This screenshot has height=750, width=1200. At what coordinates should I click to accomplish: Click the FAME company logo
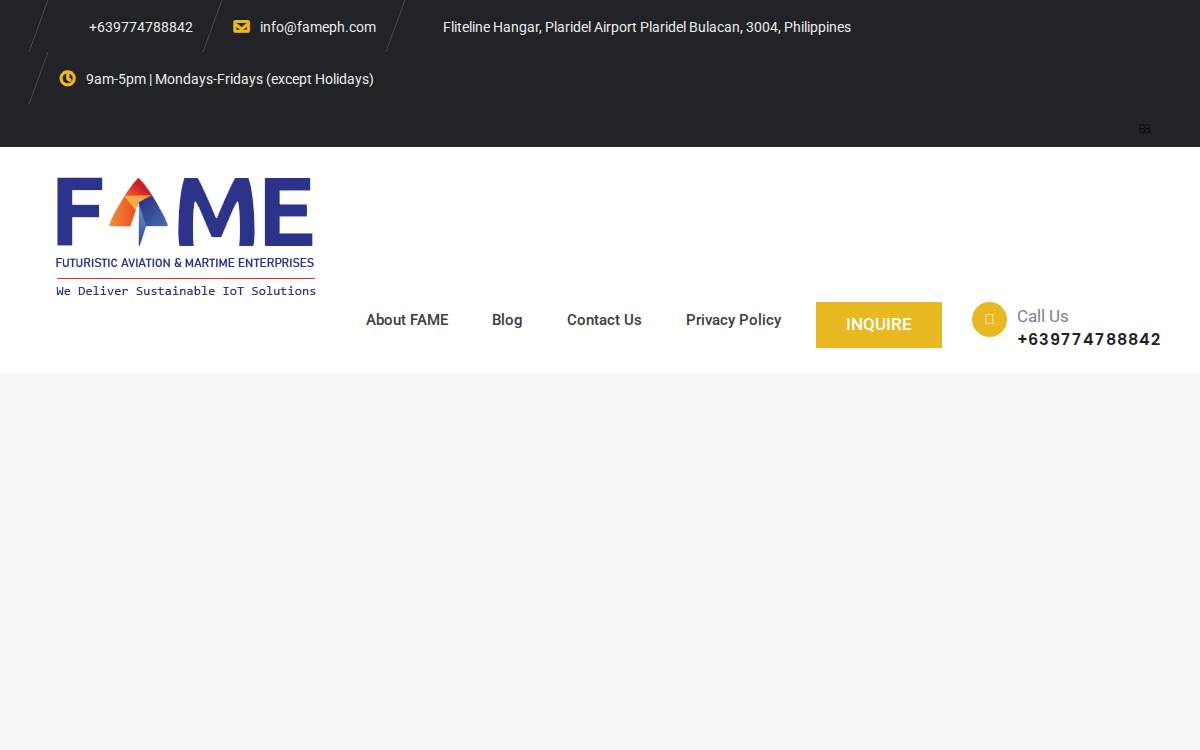point(186,237)
